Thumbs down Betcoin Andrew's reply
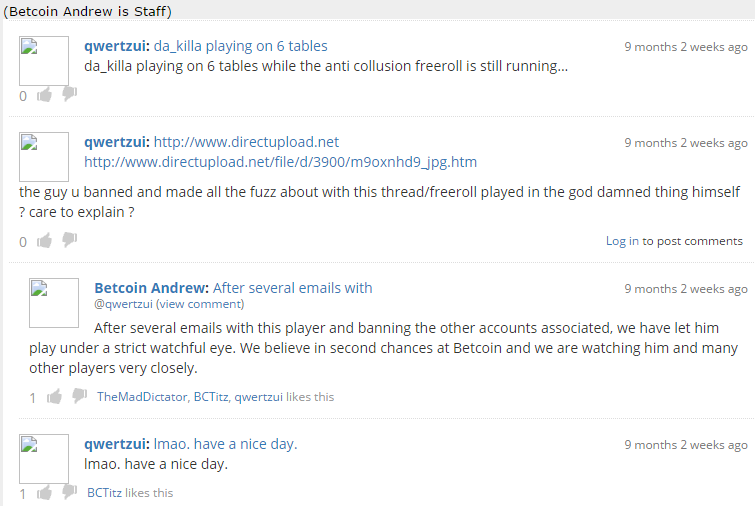 coord(79,396)
